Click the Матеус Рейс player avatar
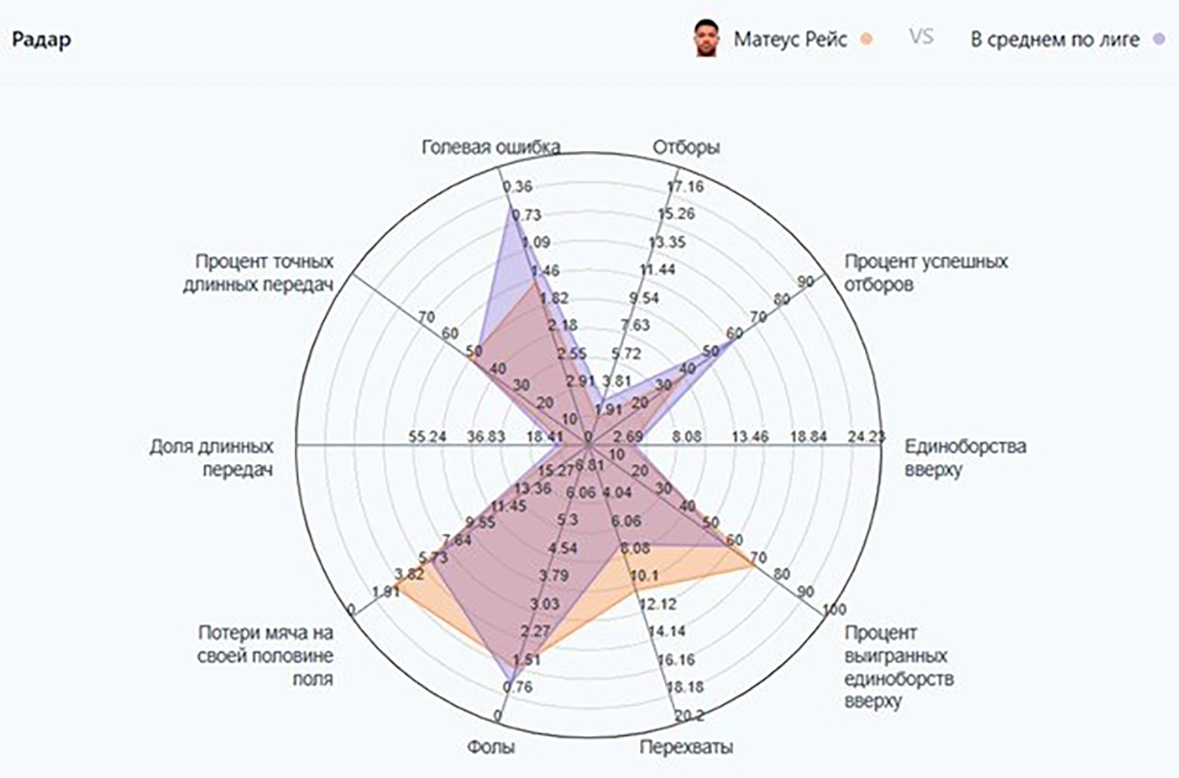The width and height of the screenshot is (1179, 778). click(707, 39)
